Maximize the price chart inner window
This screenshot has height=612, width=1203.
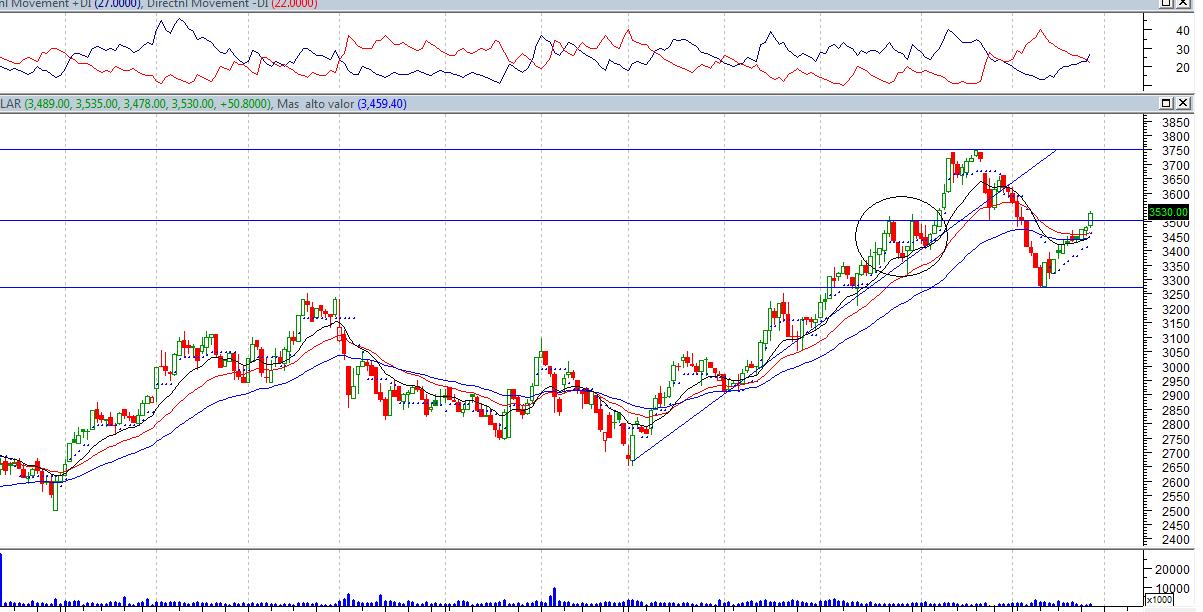click(1167, 103)
